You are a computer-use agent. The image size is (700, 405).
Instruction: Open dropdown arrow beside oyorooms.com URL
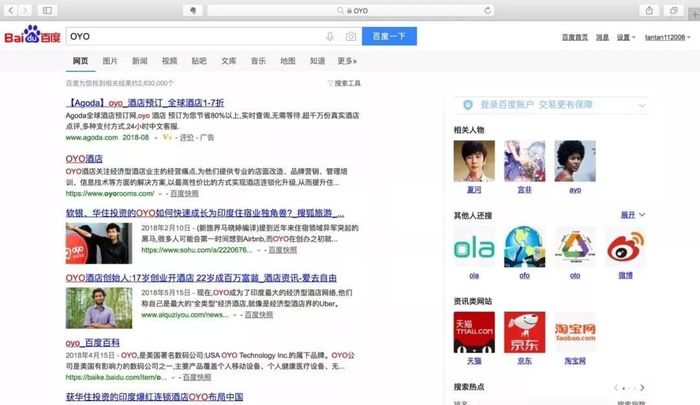click(x=161, y=194)
